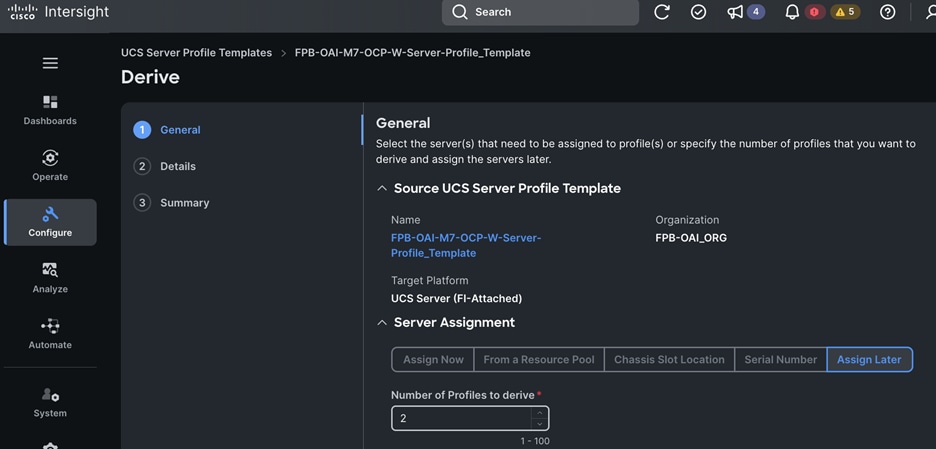
Task: Choose From a Resource Pool option
Action: pos(539,359)
